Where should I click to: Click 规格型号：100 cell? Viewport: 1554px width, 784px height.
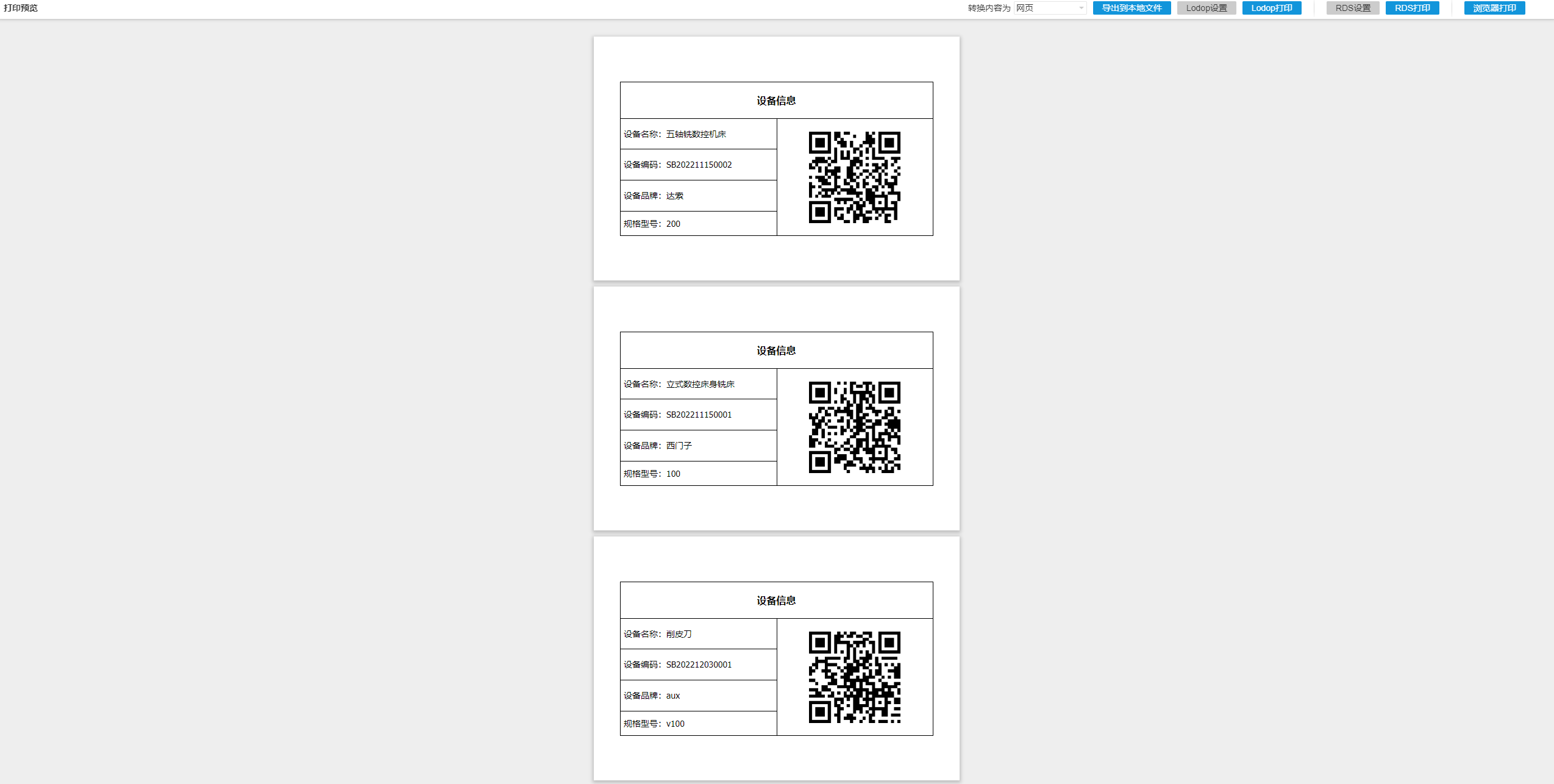[699, 474]
